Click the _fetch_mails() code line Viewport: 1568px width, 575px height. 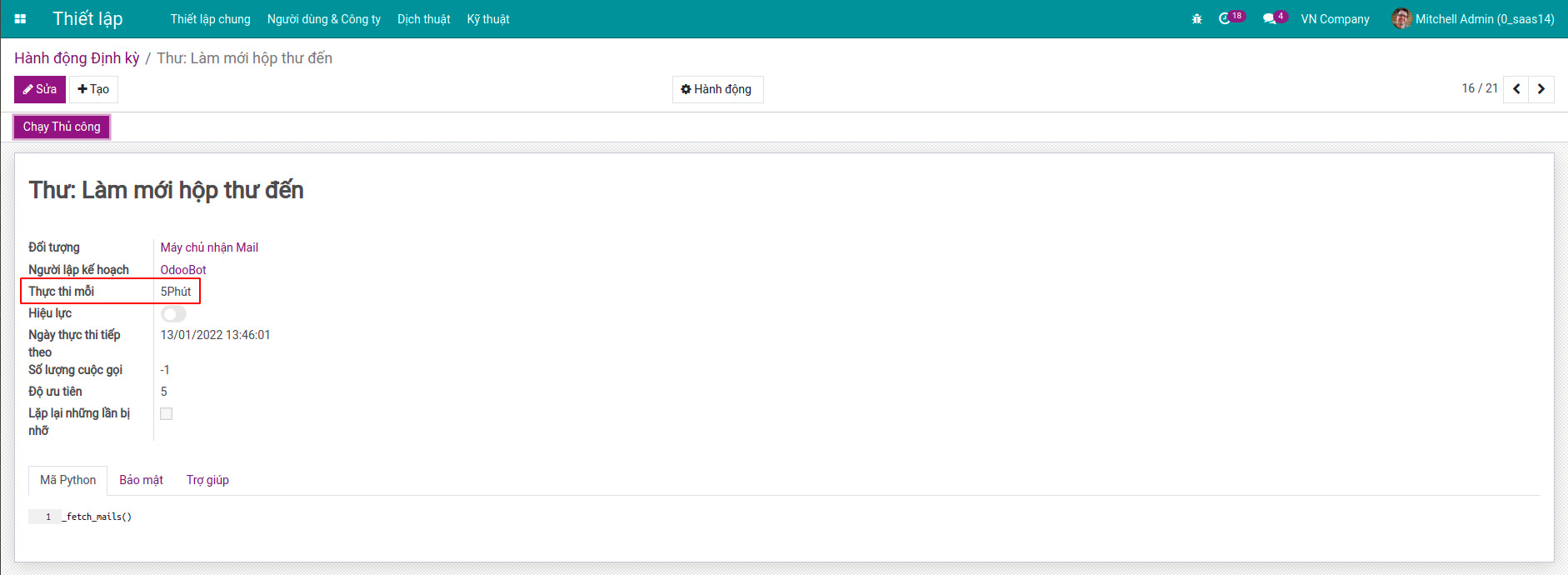98,517
